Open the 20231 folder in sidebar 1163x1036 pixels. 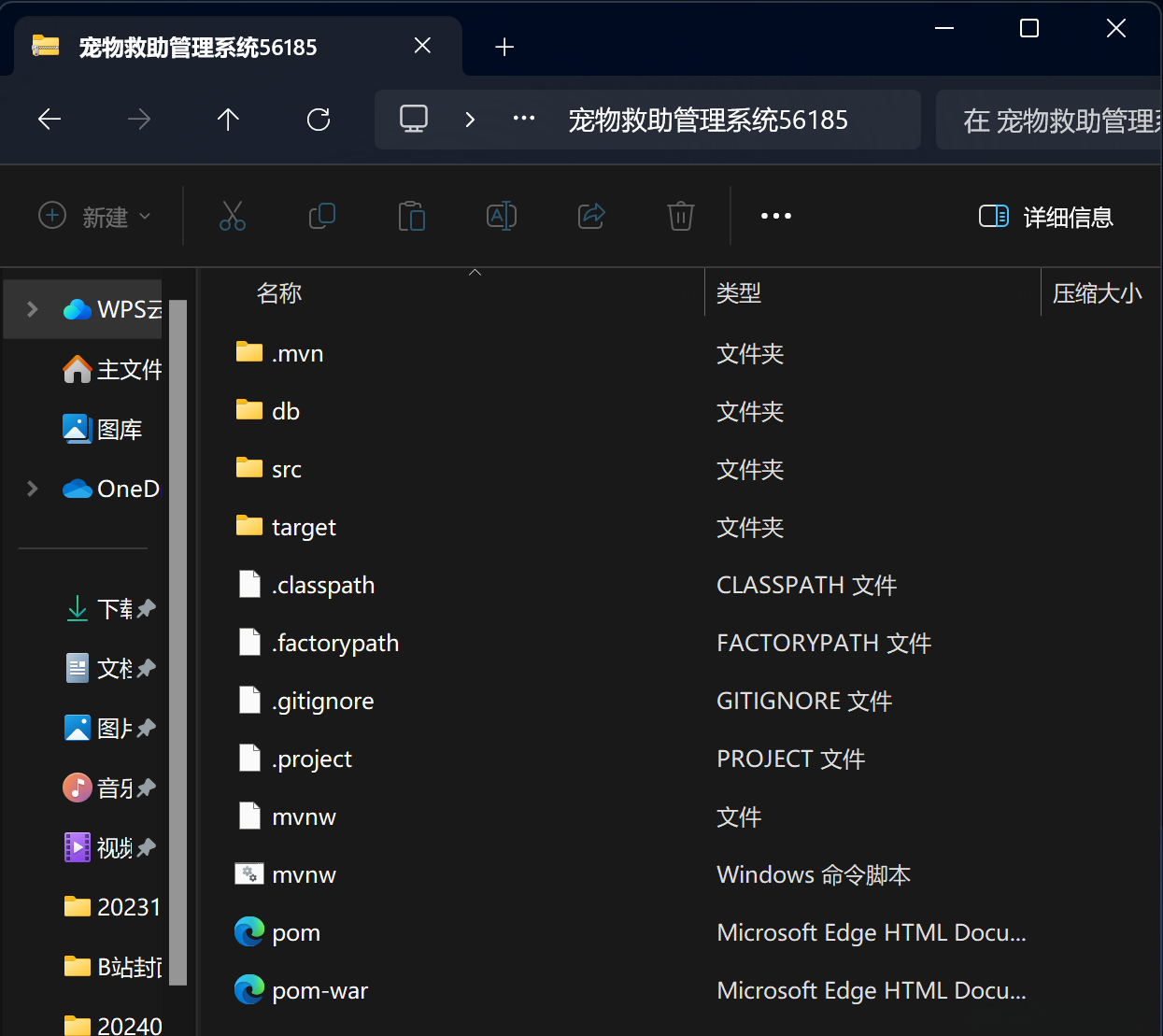click(112, 907)
